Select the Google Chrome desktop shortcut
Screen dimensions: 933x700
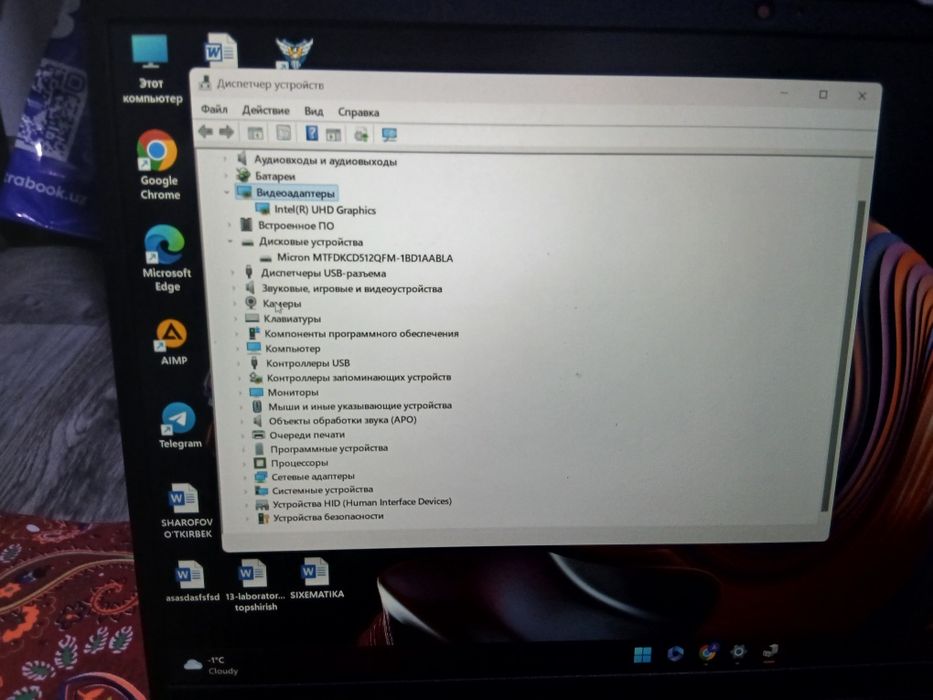158,165
